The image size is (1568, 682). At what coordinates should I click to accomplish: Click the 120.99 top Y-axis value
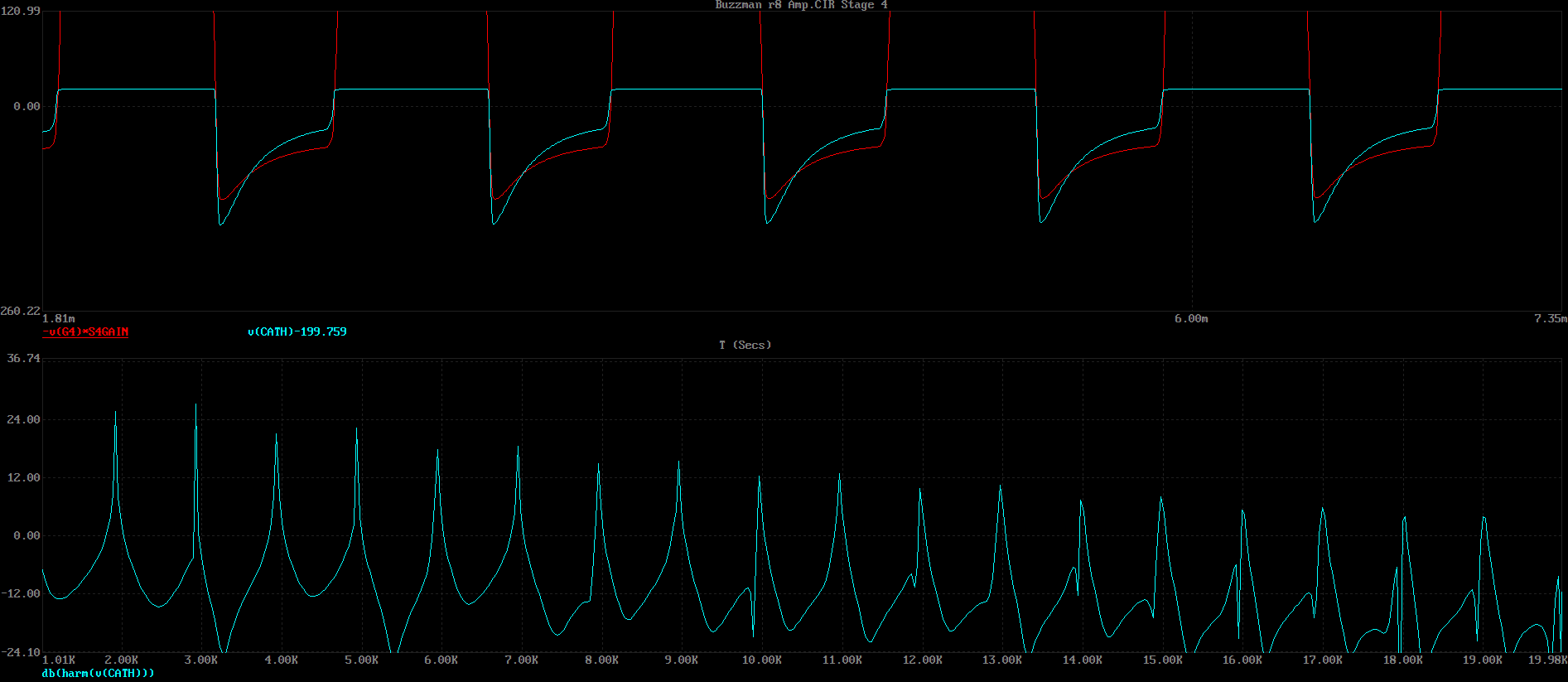(x=21, y=12)
